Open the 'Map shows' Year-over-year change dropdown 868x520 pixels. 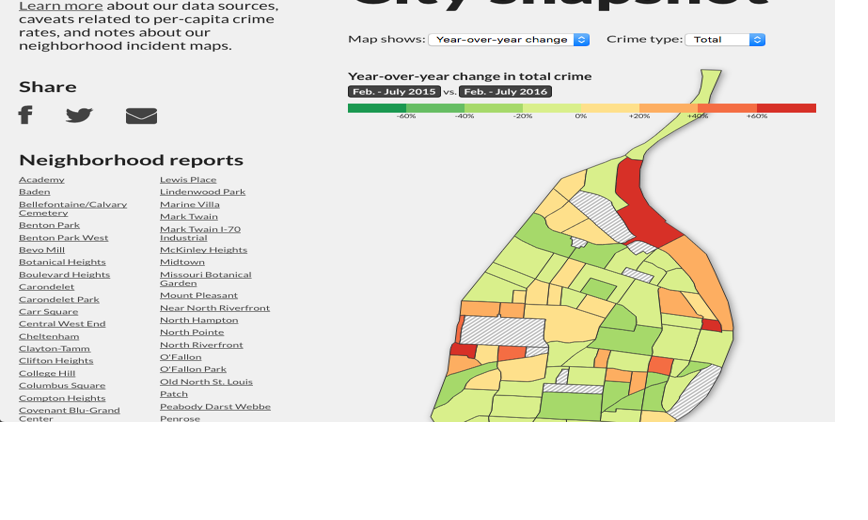coord(509,40)
